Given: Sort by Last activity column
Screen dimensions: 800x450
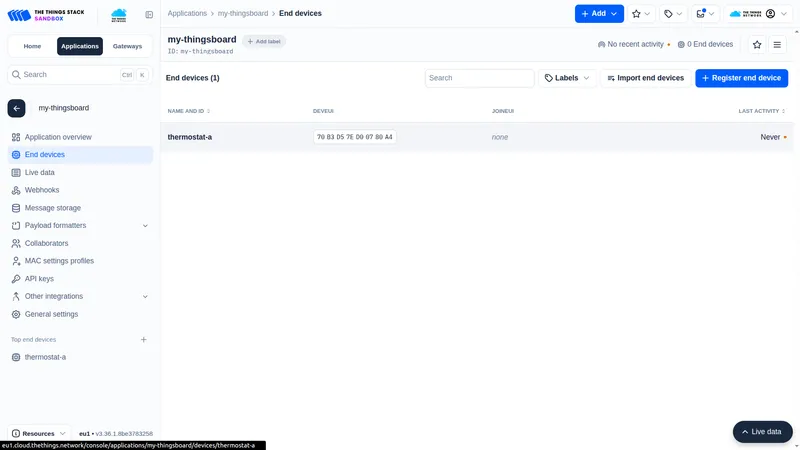Looking at the screenshot, I should [x=762, y=111].
